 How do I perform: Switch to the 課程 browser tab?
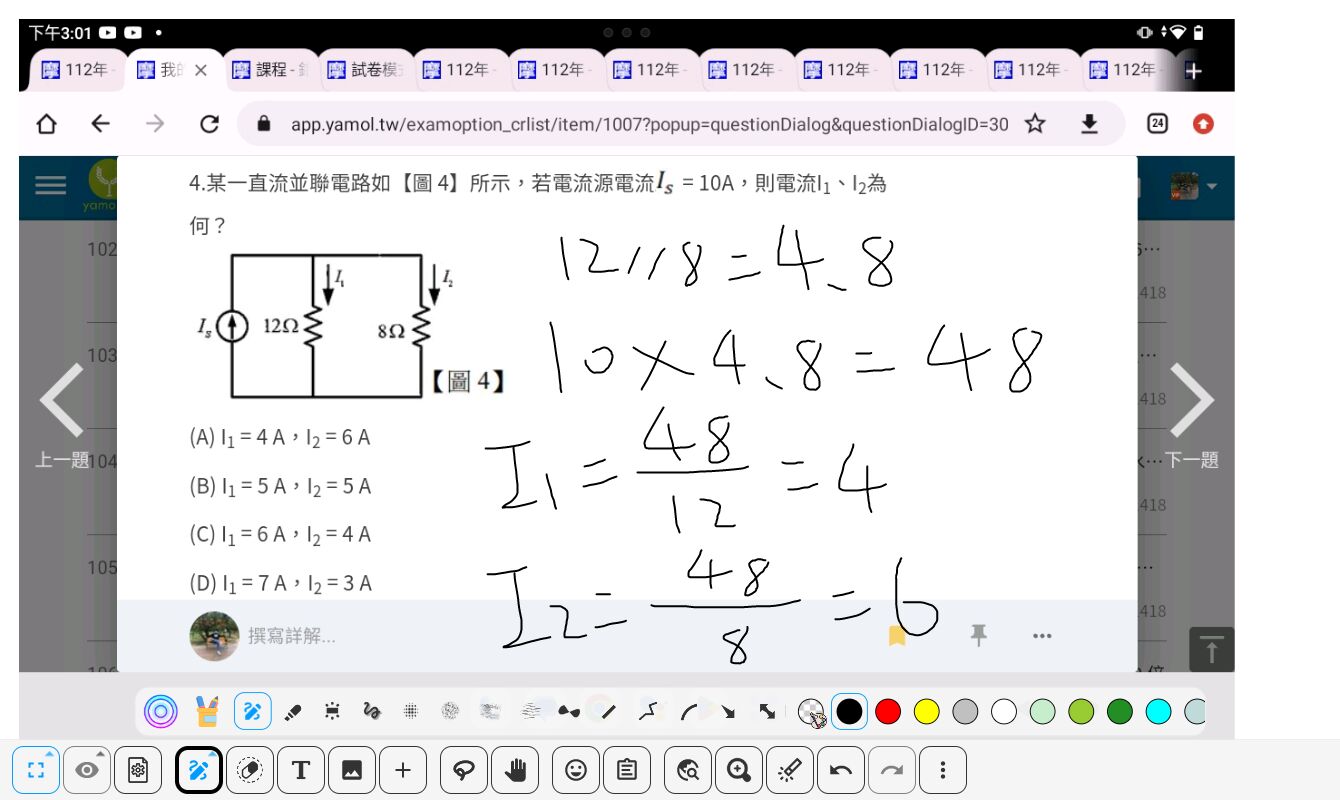click(270, 70)
